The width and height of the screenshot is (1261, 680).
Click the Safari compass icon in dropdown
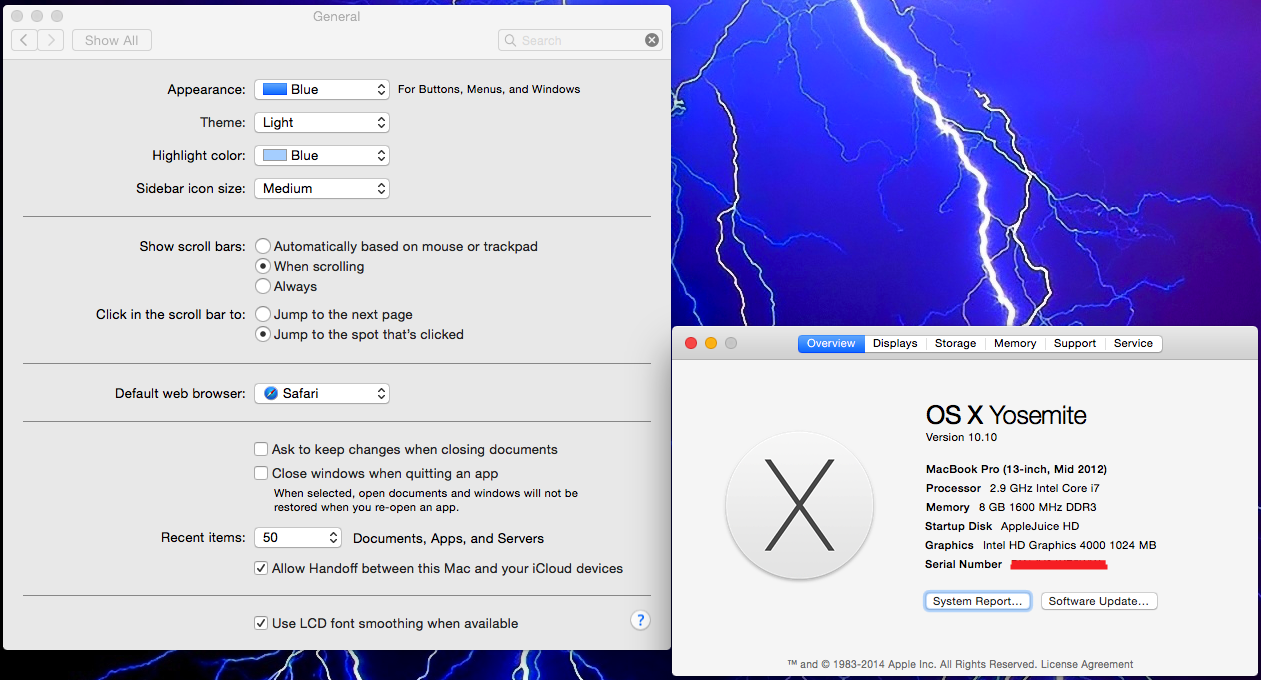pyautogui.click(x=271, y=393)
